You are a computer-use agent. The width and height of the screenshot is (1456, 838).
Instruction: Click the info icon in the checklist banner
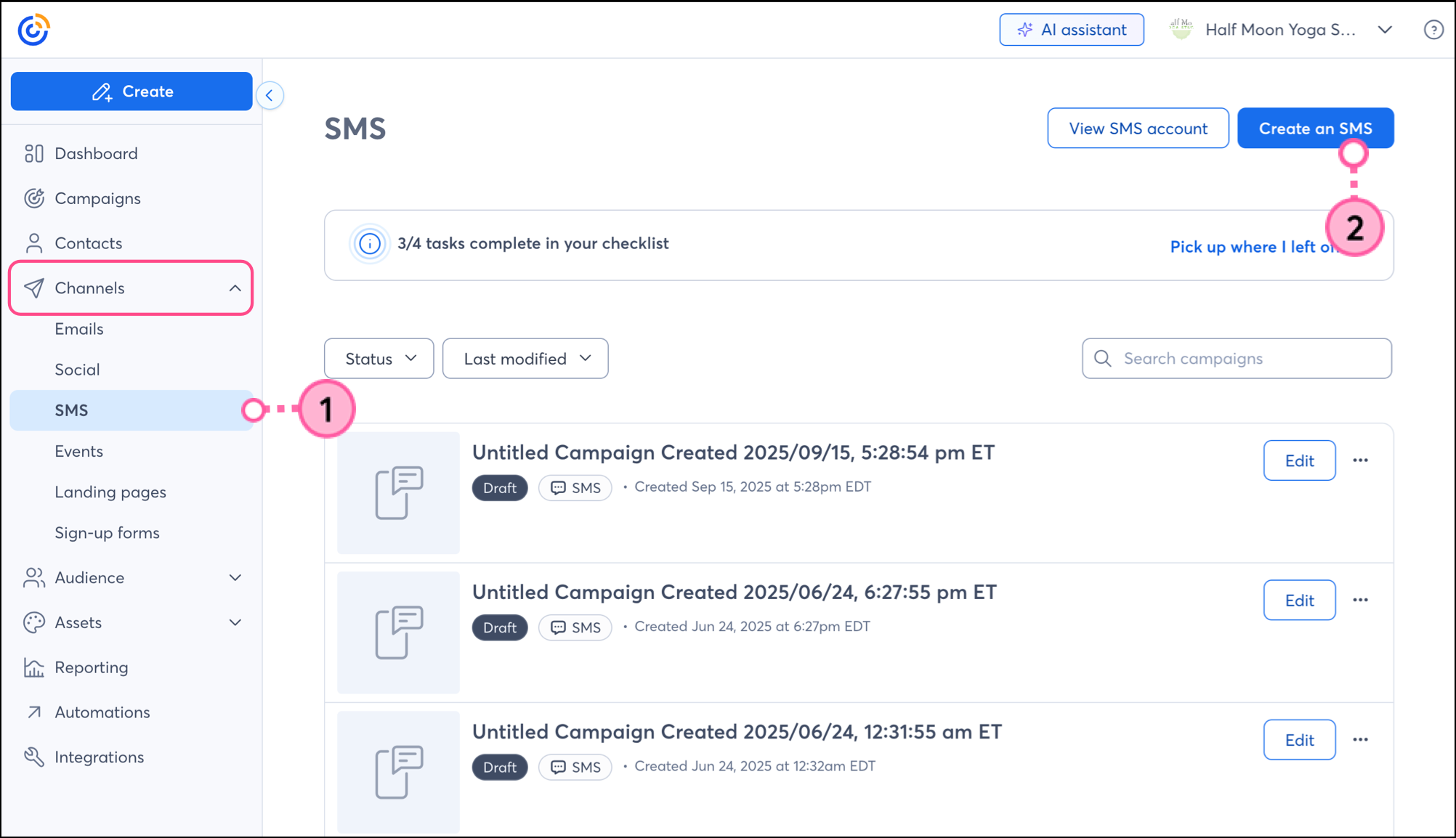pos(369,244)
